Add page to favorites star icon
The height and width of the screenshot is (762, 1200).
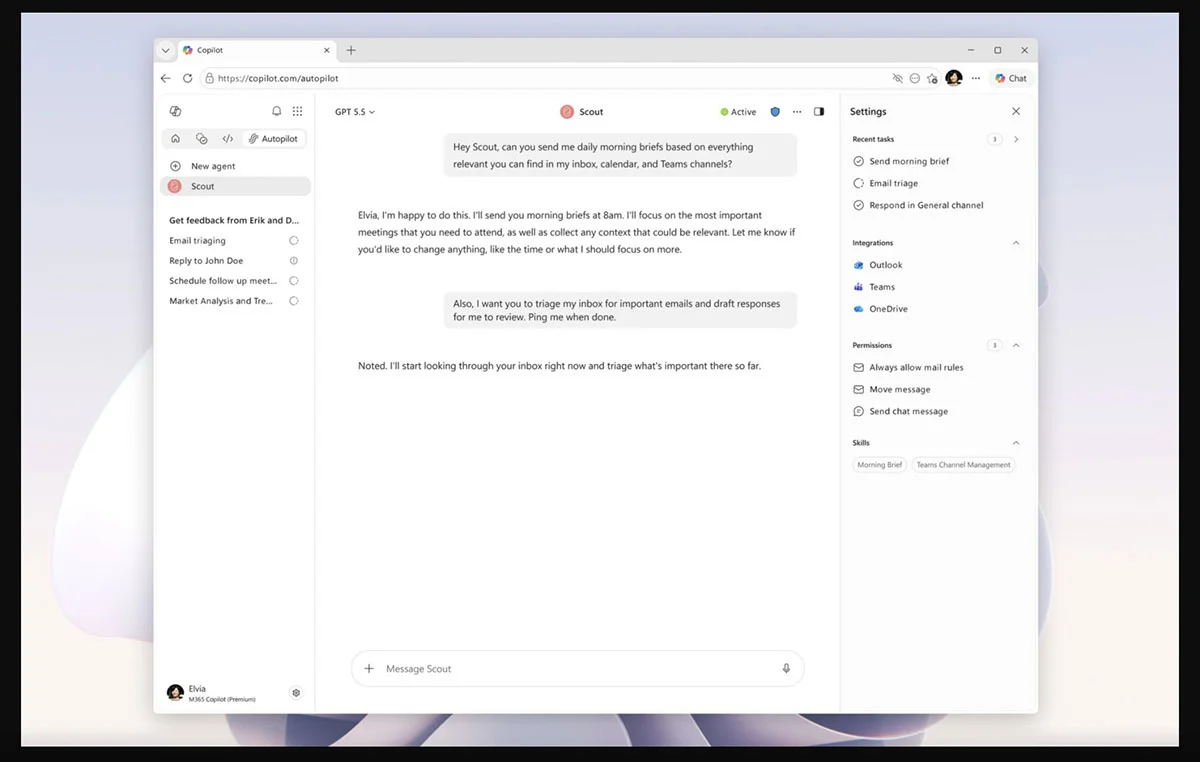[x=932, y=78]
